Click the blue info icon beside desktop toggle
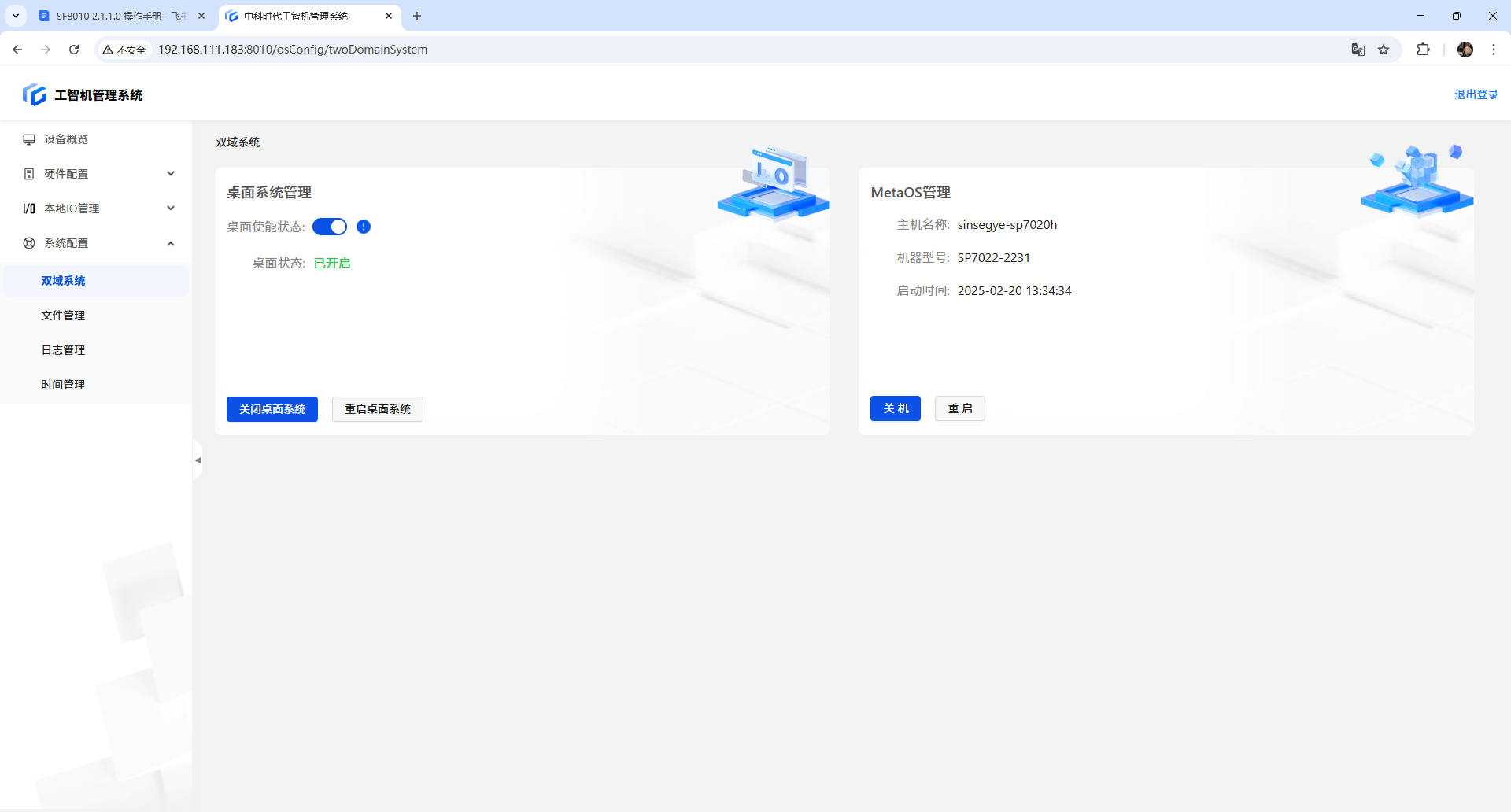This screenshot has height=812, width=1511. tap(364, 227)
